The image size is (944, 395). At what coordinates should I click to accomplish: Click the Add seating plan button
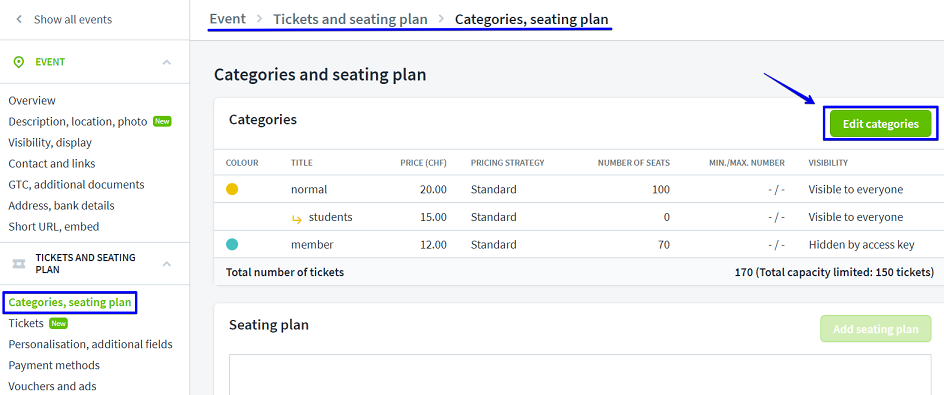pyautogui.click(x=875, y=329)
